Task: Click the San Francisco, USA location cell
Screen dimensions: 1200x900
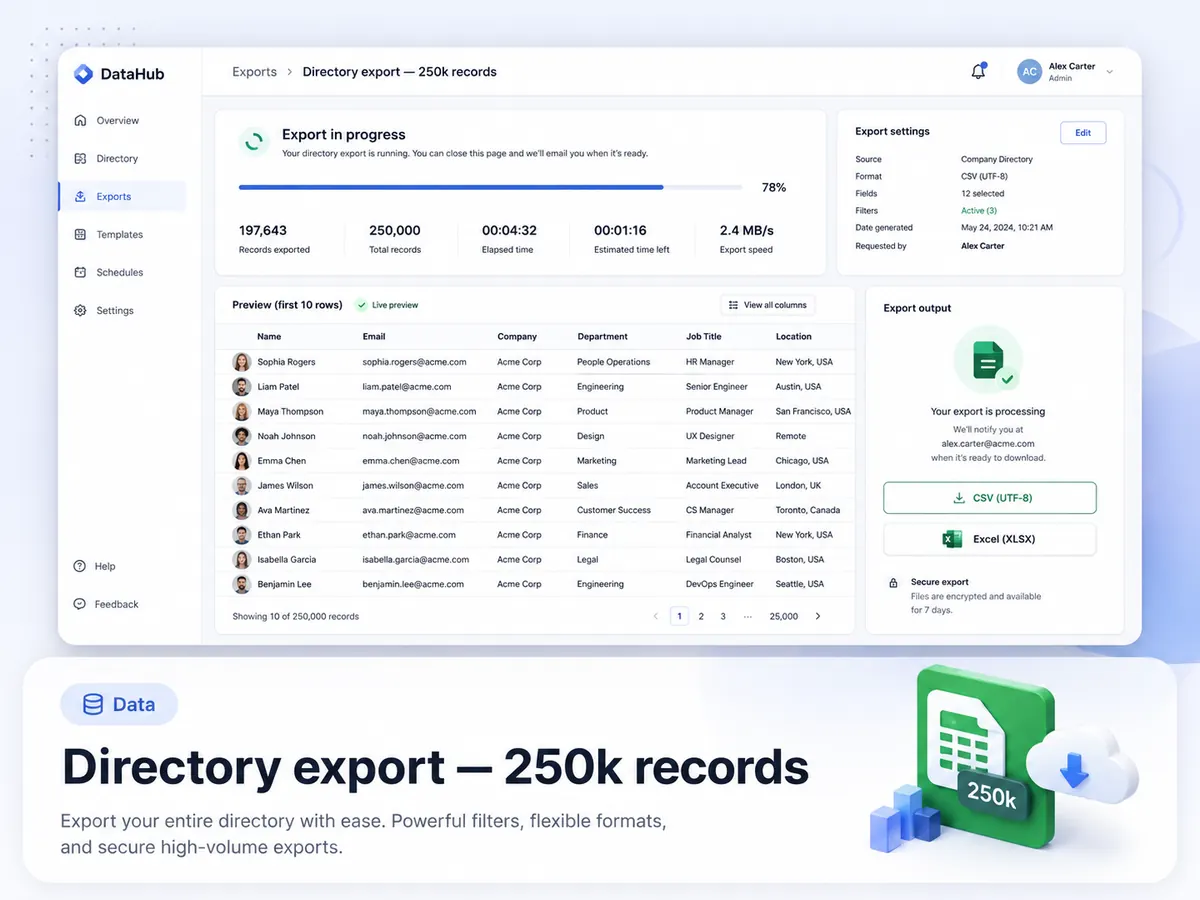Action: (813, 412)
